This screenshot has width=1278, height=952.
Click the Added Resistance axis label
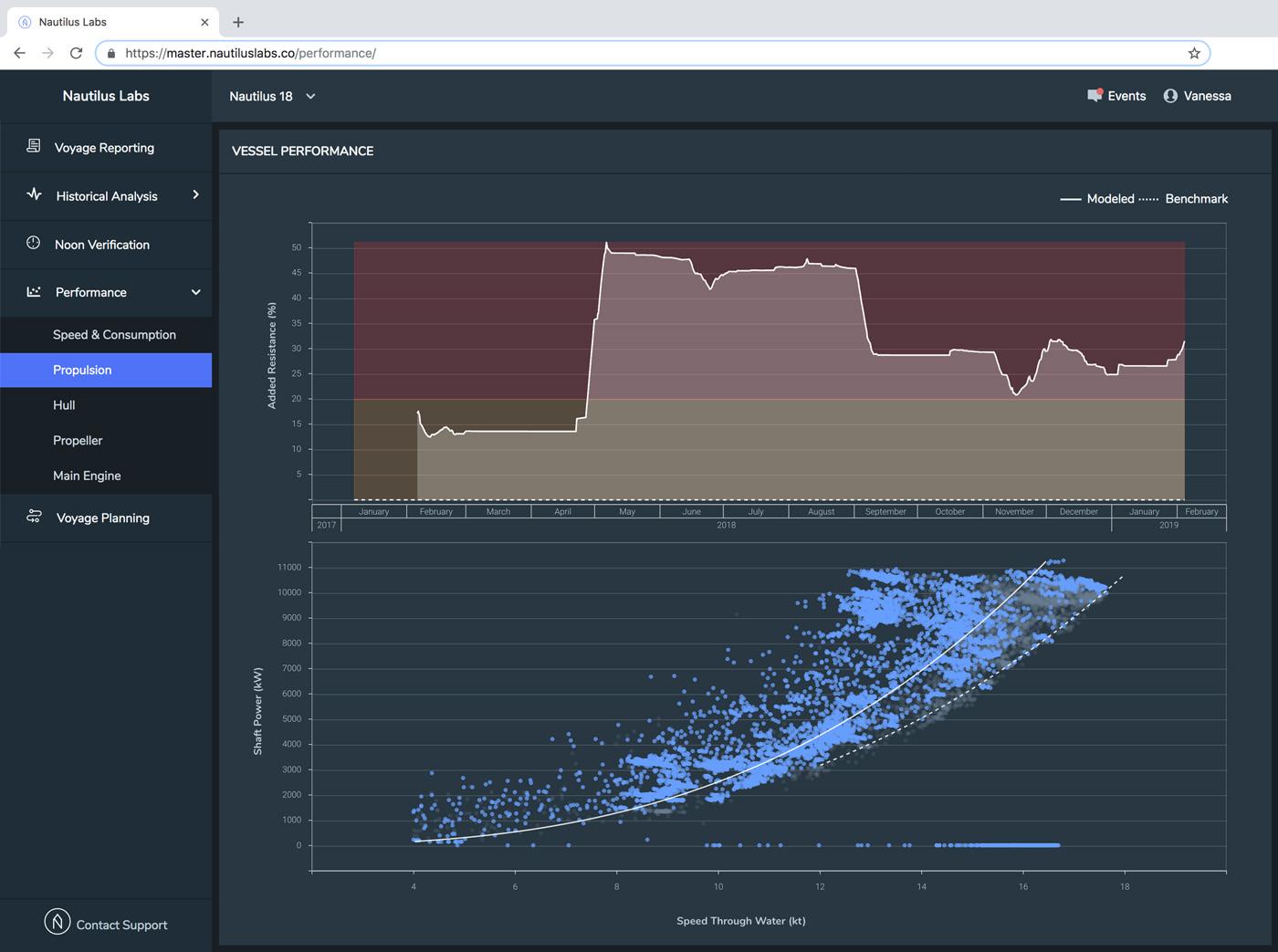click(271, 355)
